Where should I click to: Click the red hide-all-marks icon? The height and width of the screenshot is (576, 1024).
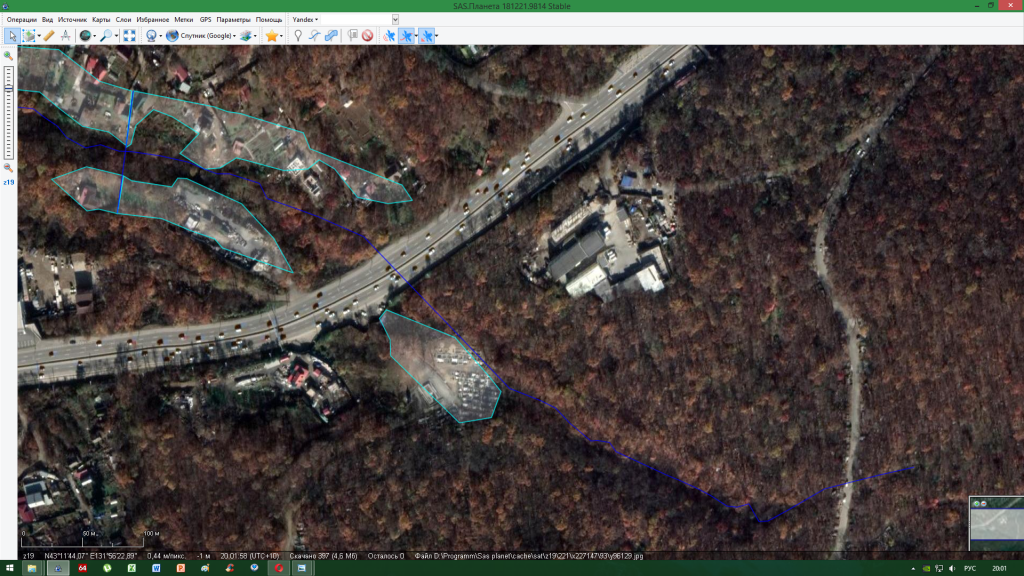tap(368, 36)
